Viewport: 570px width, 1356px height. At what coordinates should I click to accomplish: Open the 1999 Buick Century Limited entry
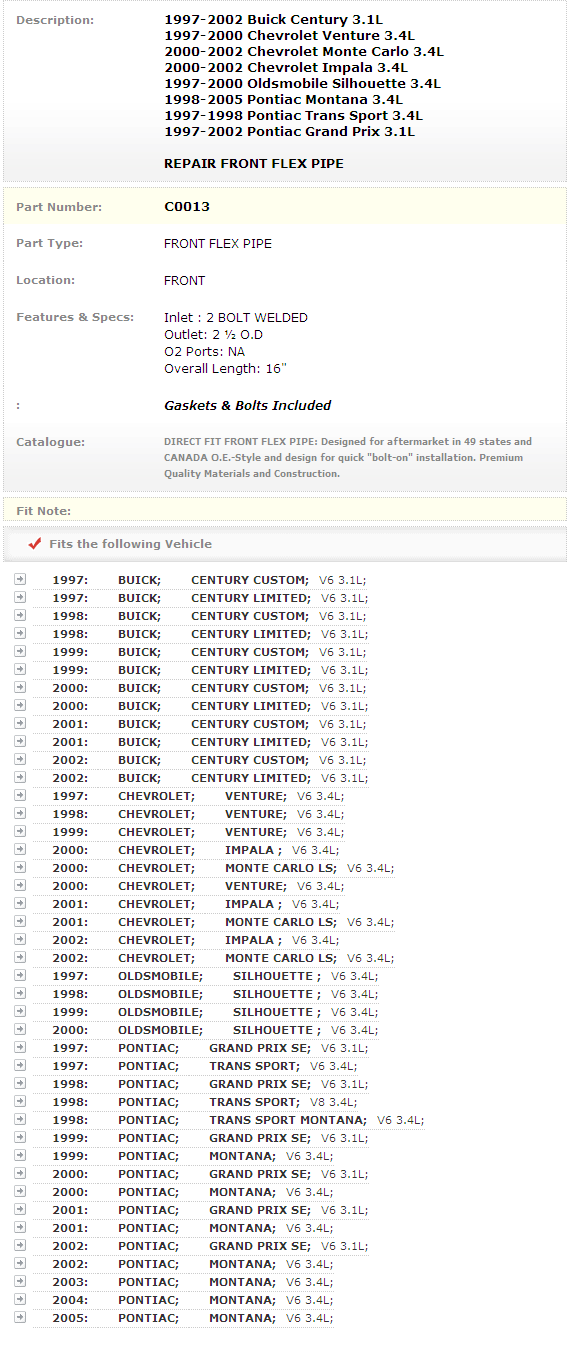point(209,670)
